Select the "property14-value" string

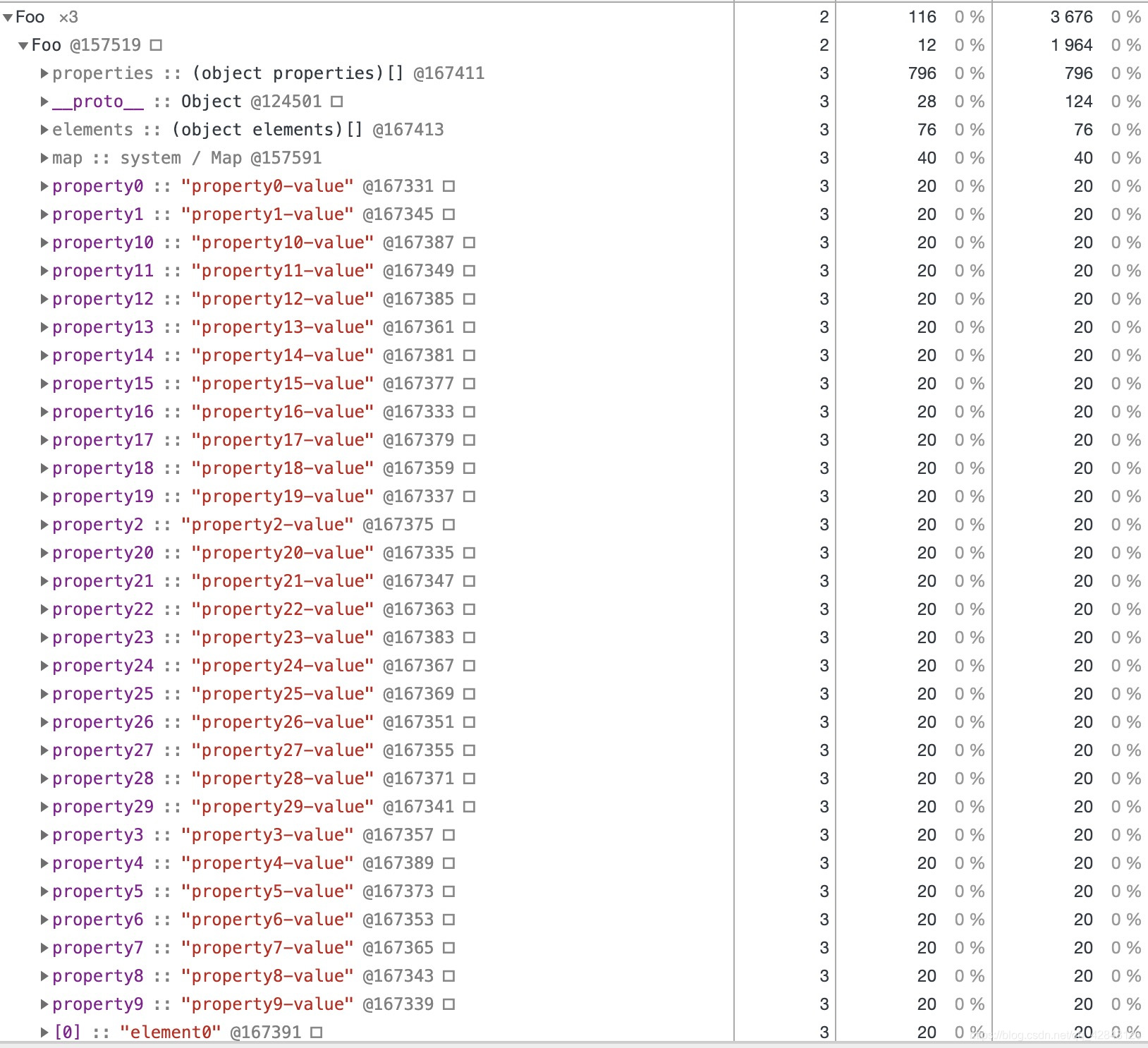pos(283,355)
